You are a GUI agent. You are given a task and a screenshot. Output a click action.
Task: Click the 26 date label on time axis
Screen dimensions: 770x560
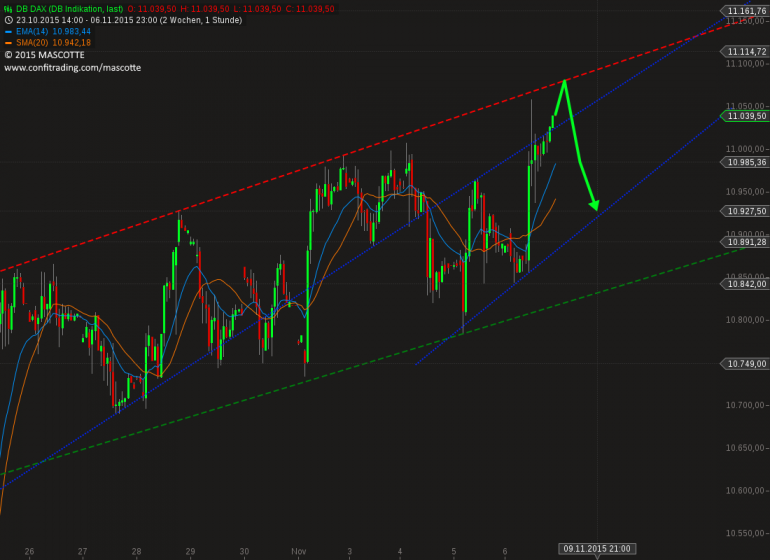[x=29, y=551]
